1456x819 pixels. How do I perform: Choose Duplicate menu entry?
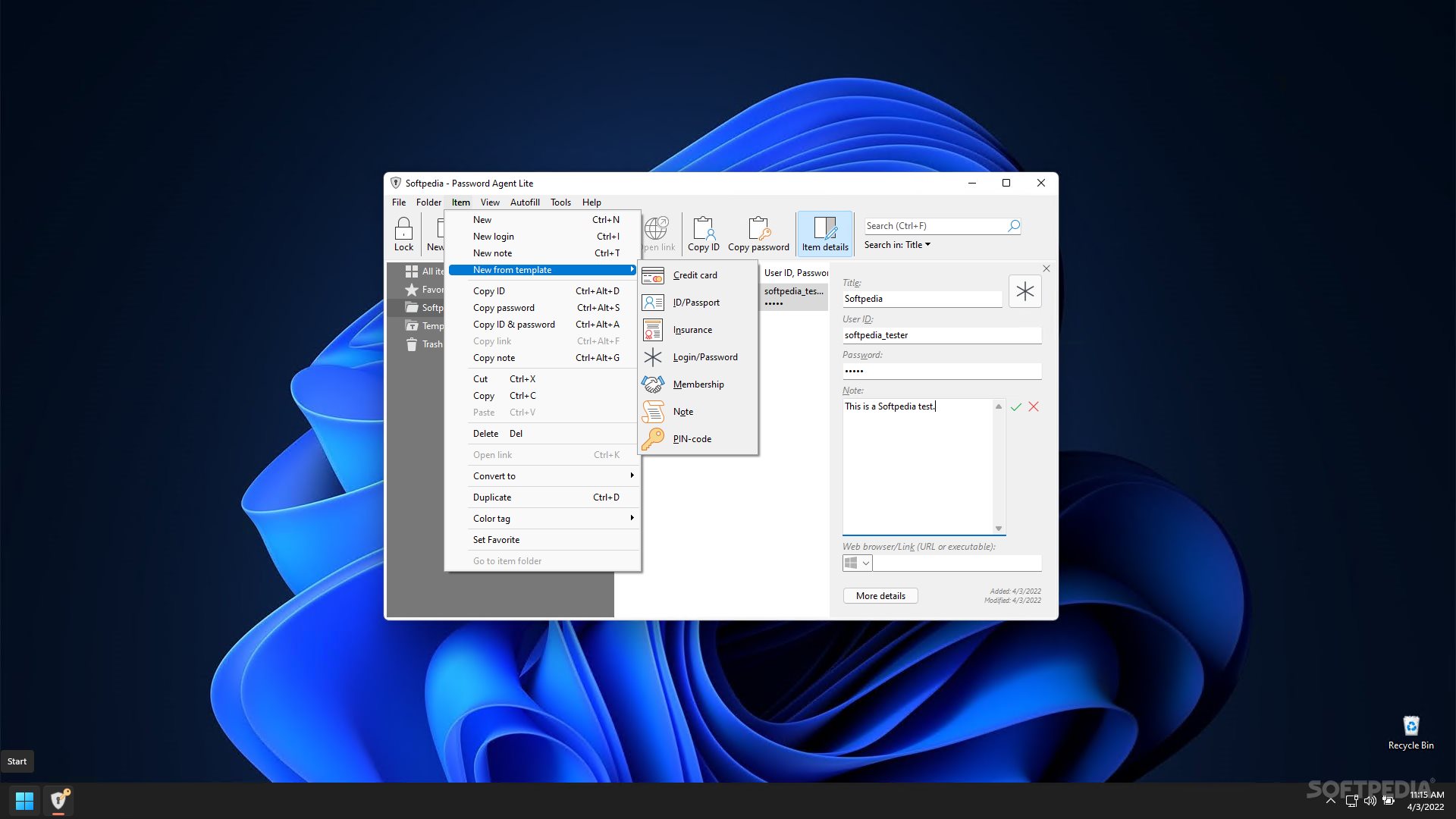point(544,497)
